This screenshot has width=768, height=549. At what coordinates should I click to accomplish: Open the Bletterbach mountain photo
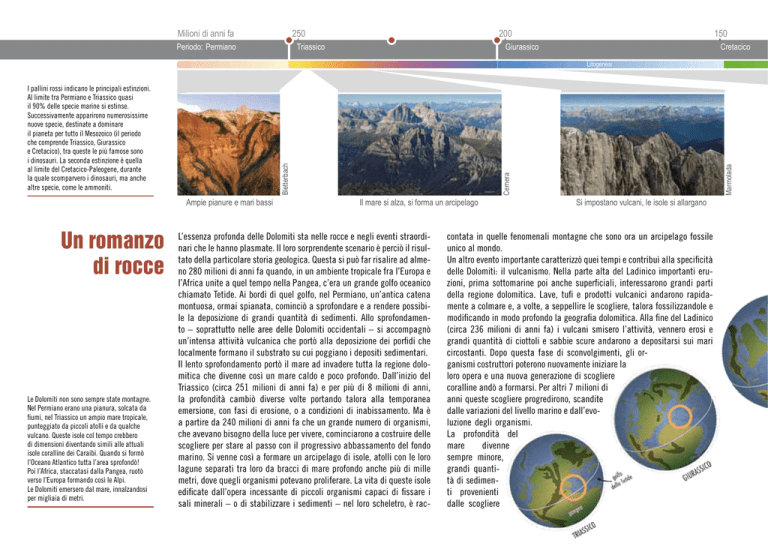click(x=229, y=144)
